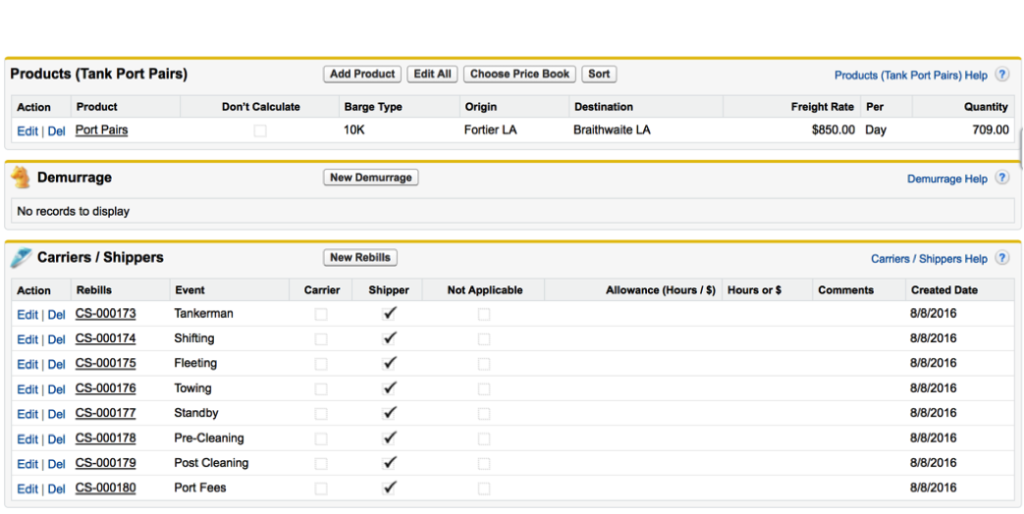The height and width of the screenshot is (514, 1024).
Task: Click help icon beside Products Help link
Action: [1002, 75]
